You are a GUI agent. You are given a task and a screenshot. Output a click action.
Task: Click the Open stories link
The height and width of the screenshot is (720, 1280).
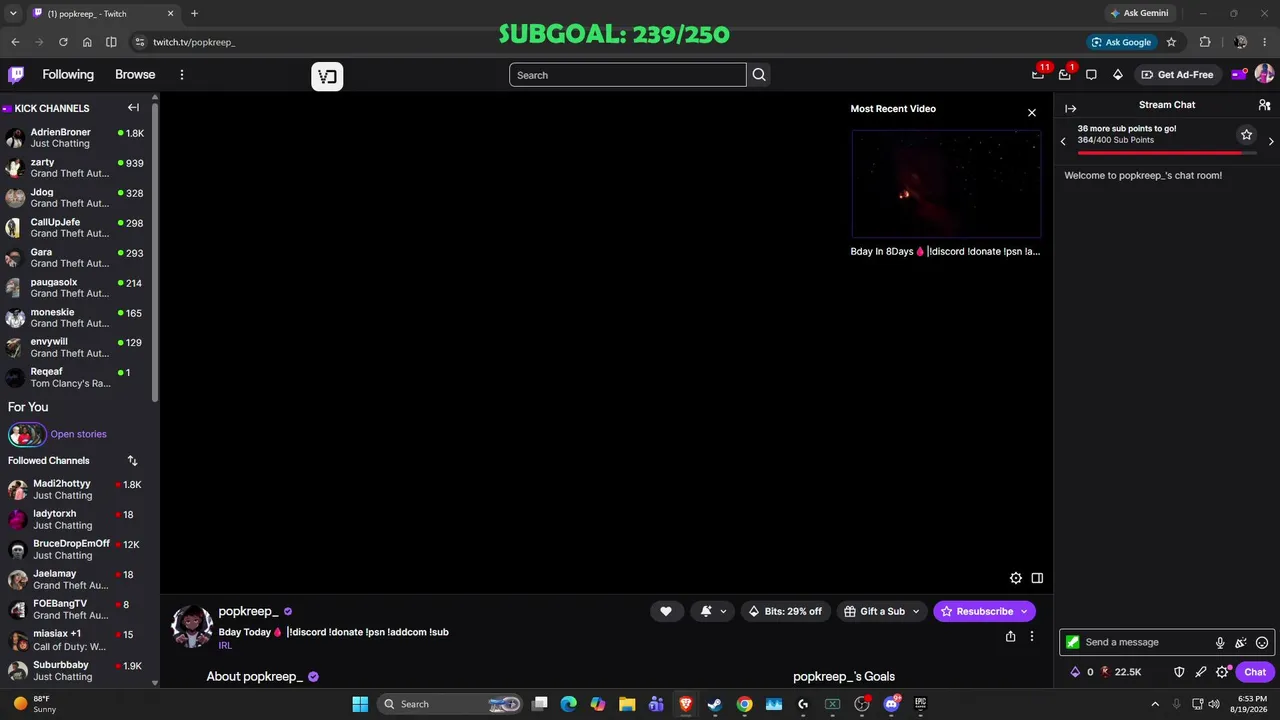click(78, 434)
